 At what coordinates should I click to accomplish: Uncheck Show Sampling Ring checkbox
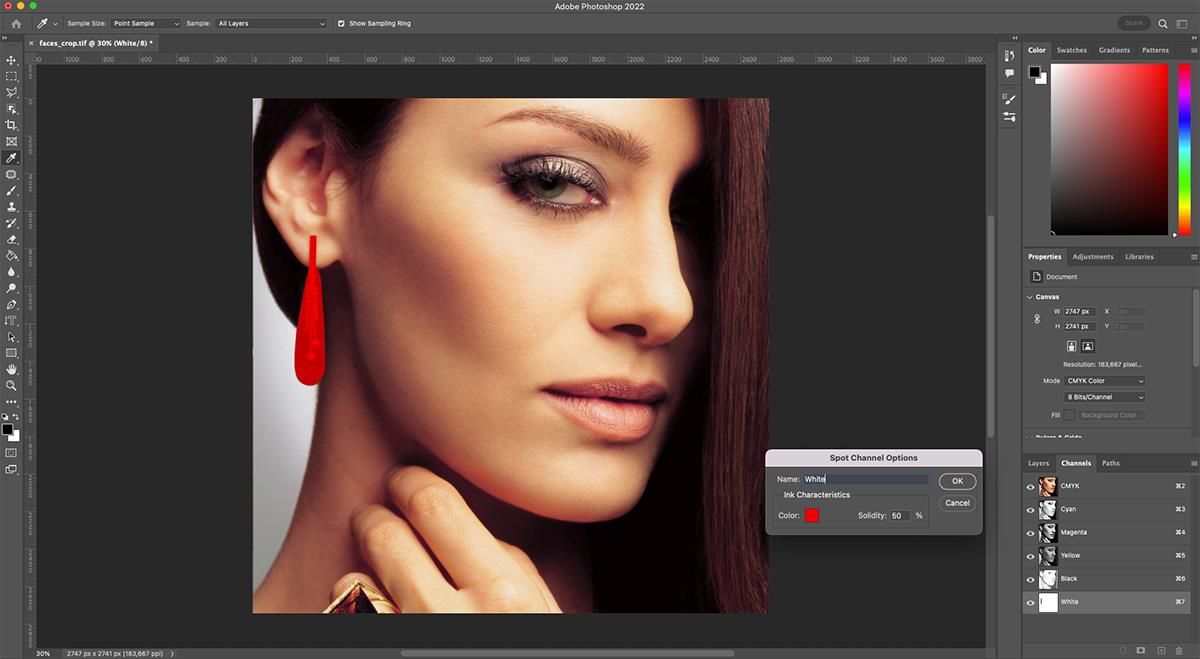pos(341,23)
